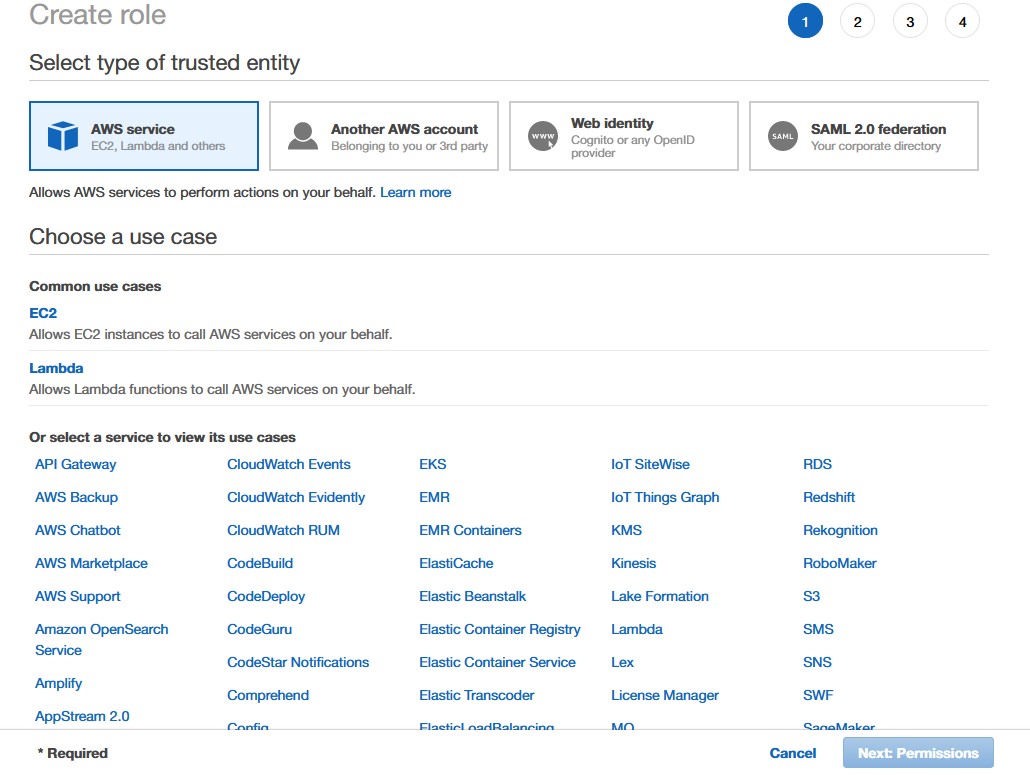The image size is (1030, 775).
Task: Select the CodeBuild service
Action: click(260, 563)
